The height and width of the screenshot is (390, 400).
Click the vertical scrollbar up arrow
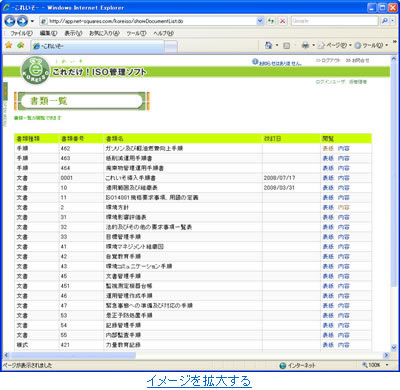point(393,60)
